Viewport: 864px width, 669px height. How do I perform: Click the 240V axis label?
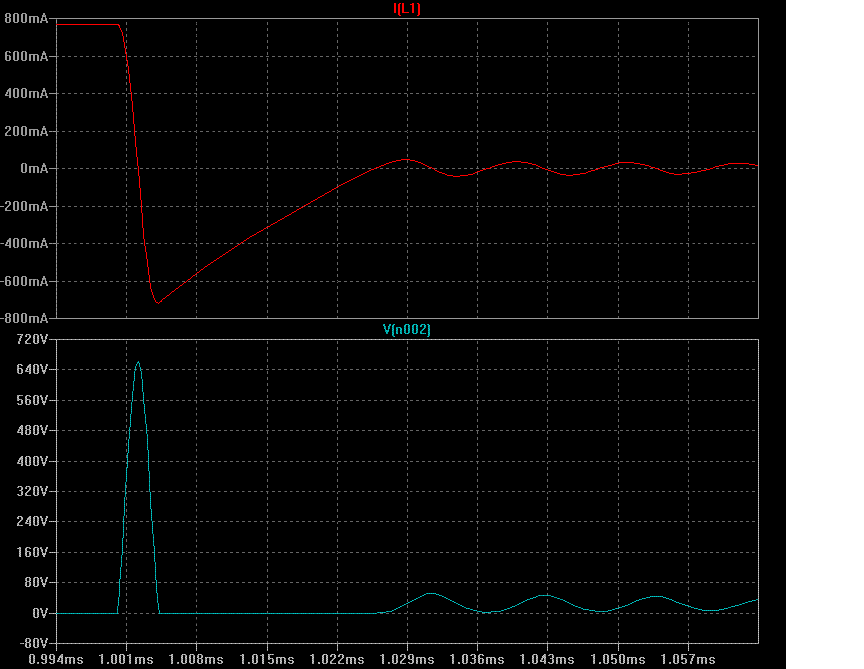pos(33,522)
